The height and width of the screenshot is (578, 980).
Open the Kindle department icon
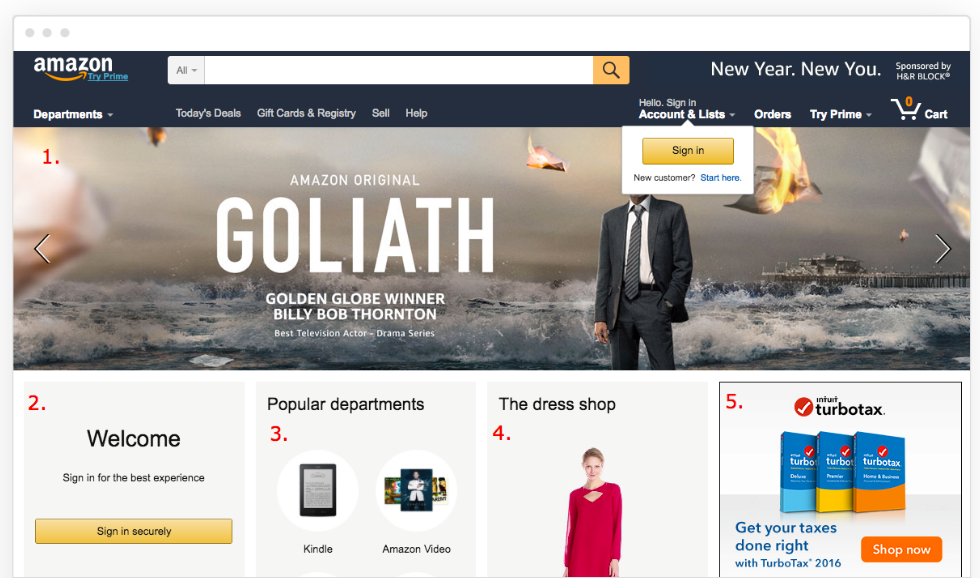(318, 491)
